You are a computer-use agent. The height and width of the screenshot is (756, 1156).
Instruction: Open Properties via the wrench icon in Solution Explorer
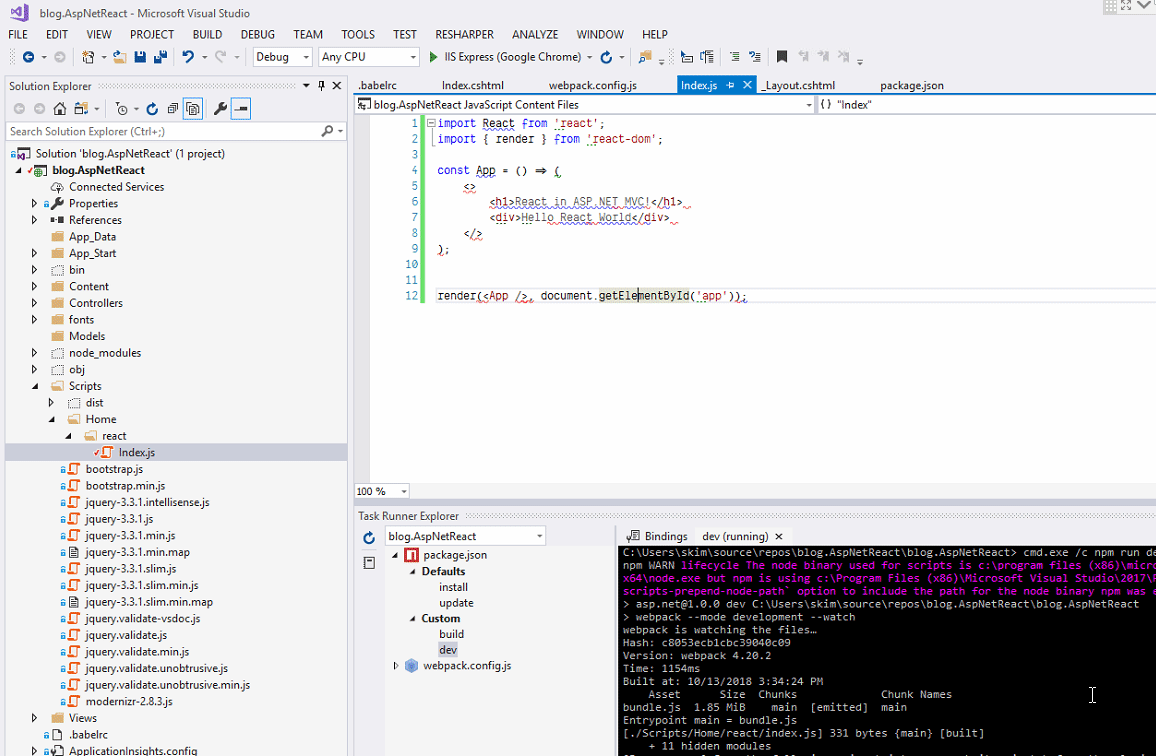(x=221, y=109)
